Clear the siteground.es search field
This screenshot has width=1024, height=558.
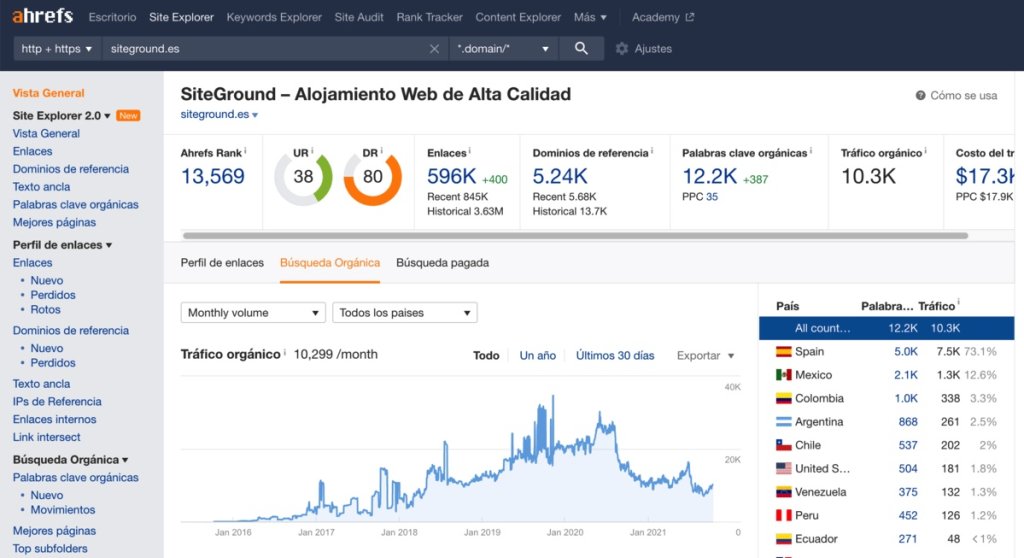(434, 49)
